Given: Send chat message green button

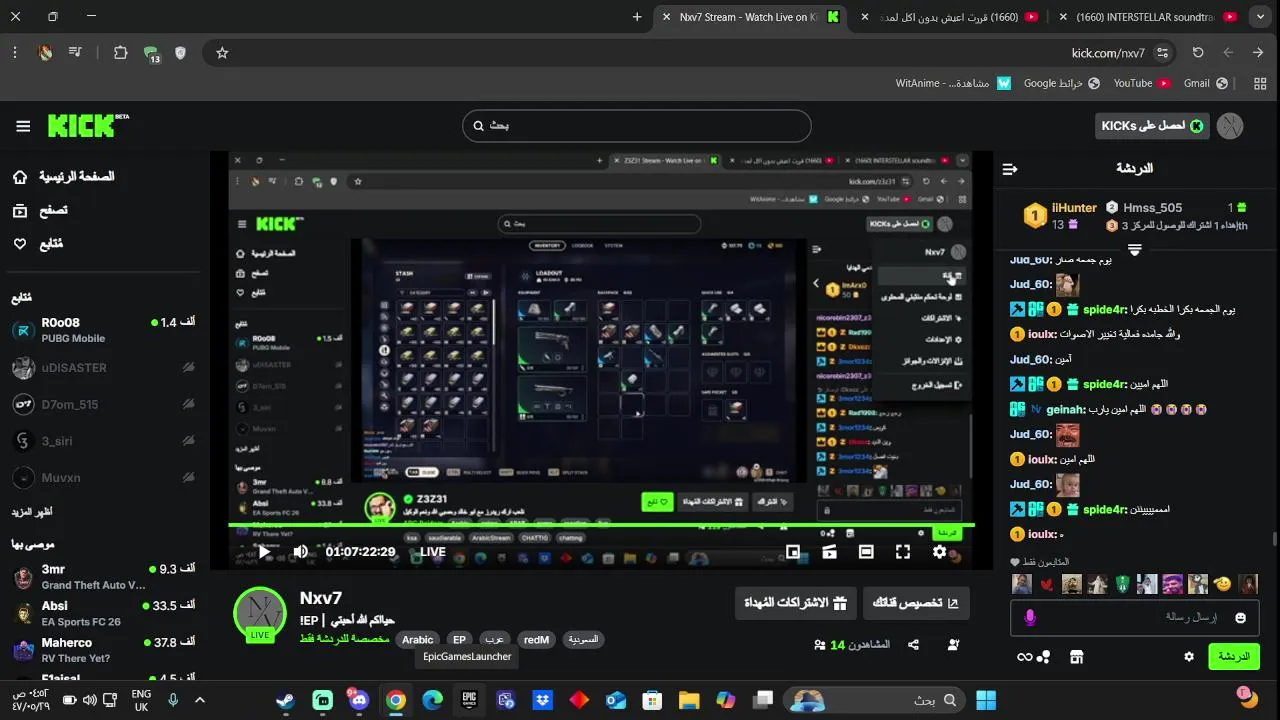Looking at the screenshot, I should tap(1234, 657).
